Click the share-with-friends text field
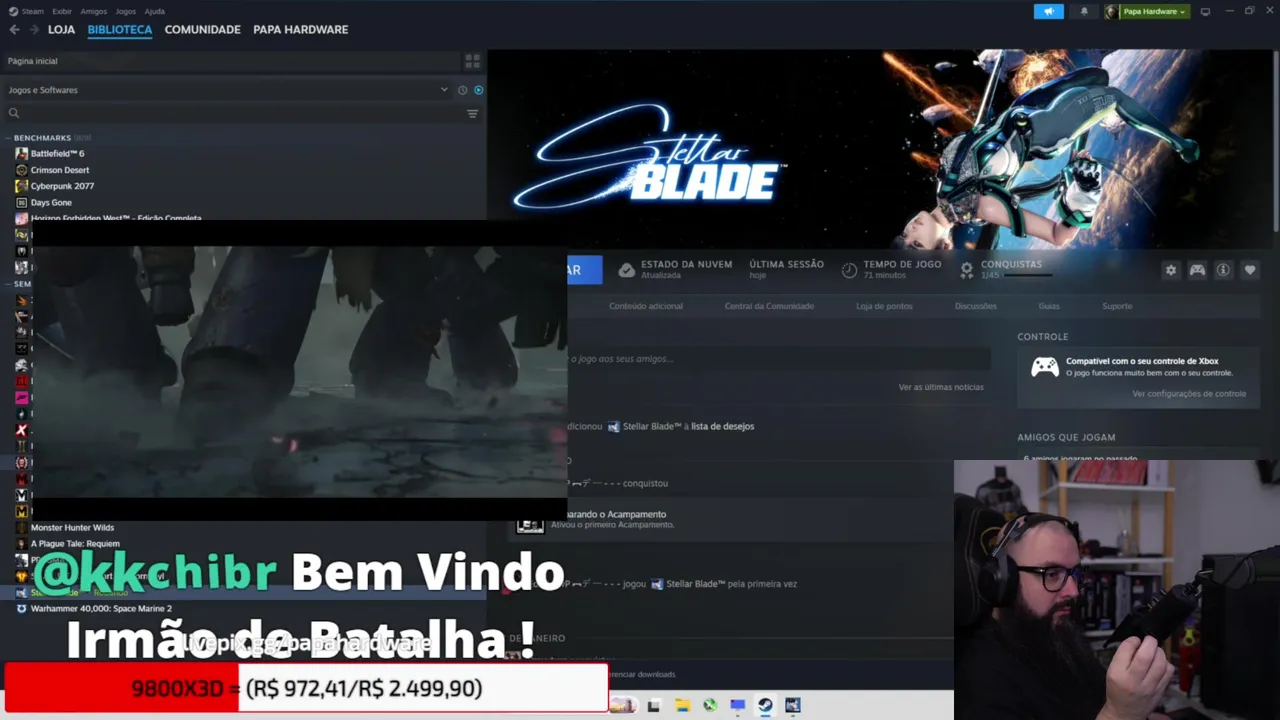The width and height of the screenshot is (1280, 720). click(x=779, y=359)
